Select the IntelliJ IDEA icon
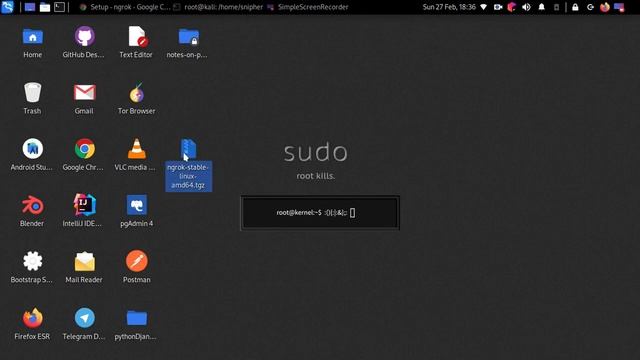The image size is (640, 360). click(x=84, y=211)
